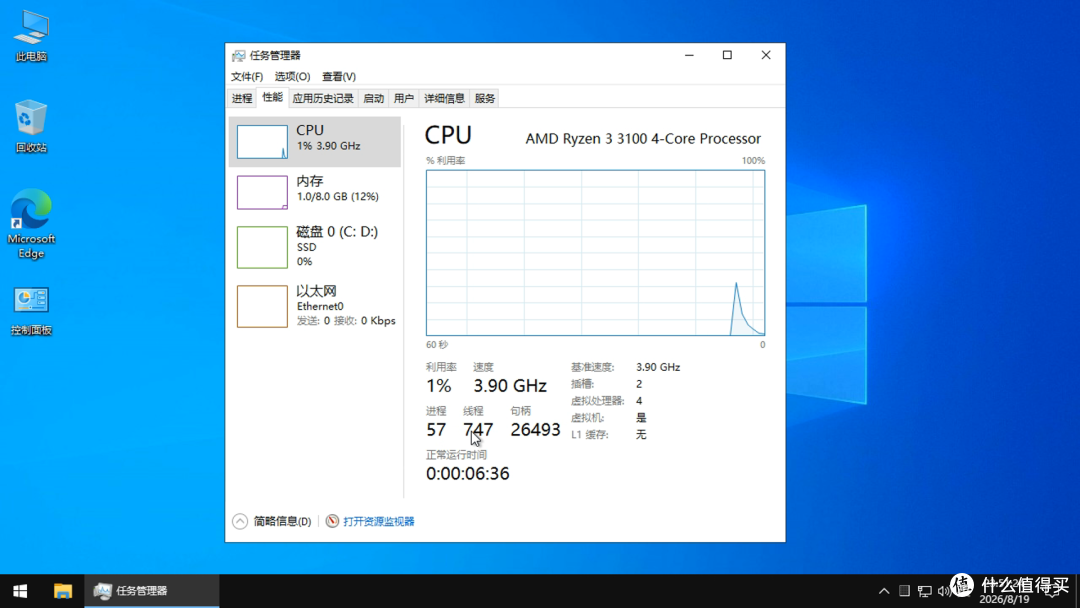This screenshot has height=608, width=1080.
Task: Switch to the 应用历史记录 tab
Action: pos(323,98)
